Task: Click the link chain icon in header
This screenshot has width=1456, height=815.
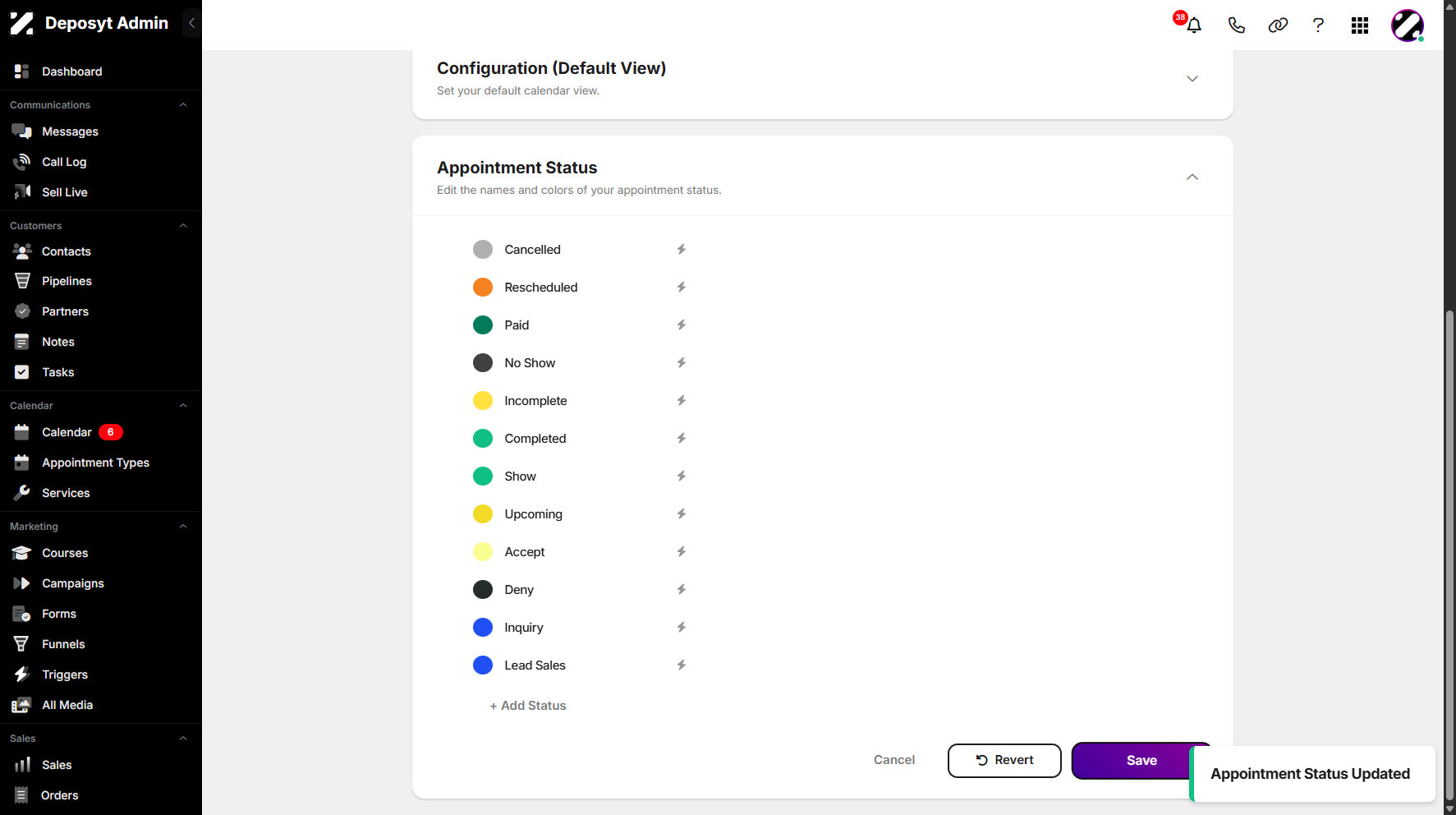Action: pos(1278,25)
